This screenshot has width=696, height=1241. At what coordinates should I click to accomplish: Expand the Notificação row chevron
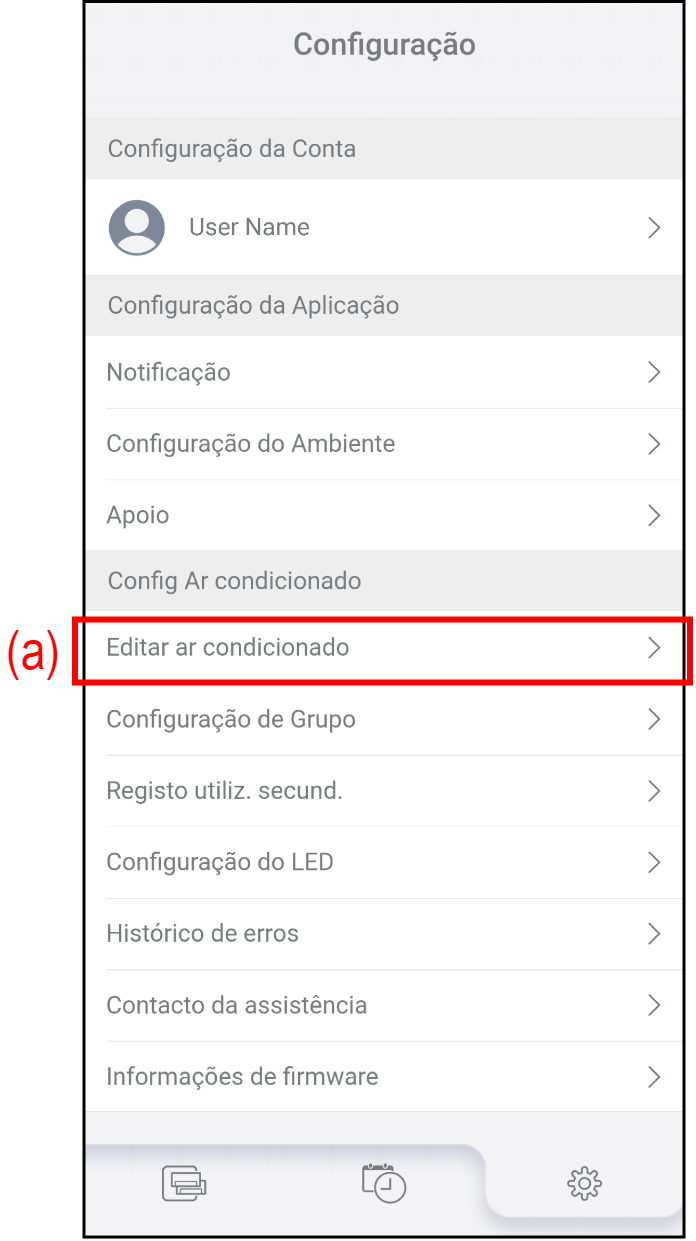pyautogui.click(x=654, y=373)
